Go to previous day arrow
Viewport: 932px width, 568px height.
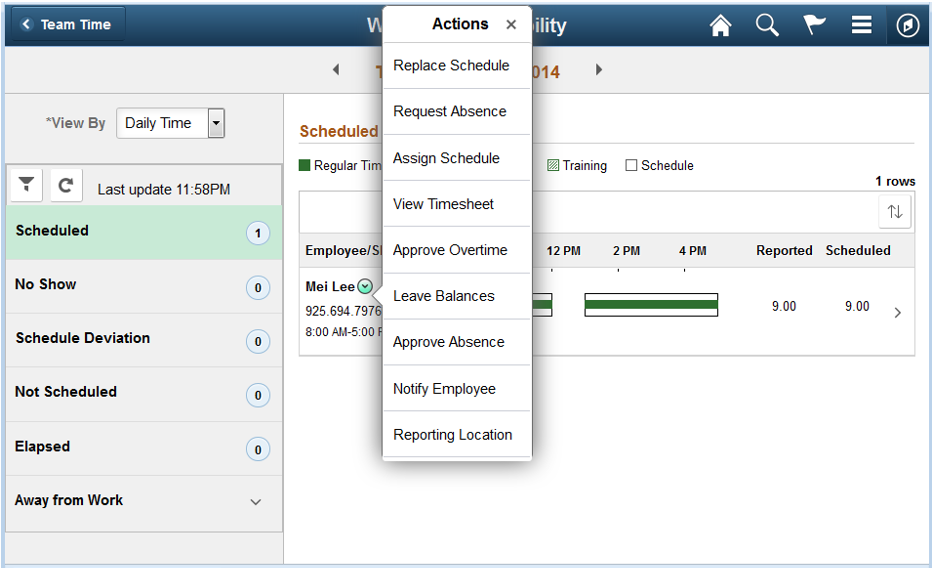coord(336,70)
